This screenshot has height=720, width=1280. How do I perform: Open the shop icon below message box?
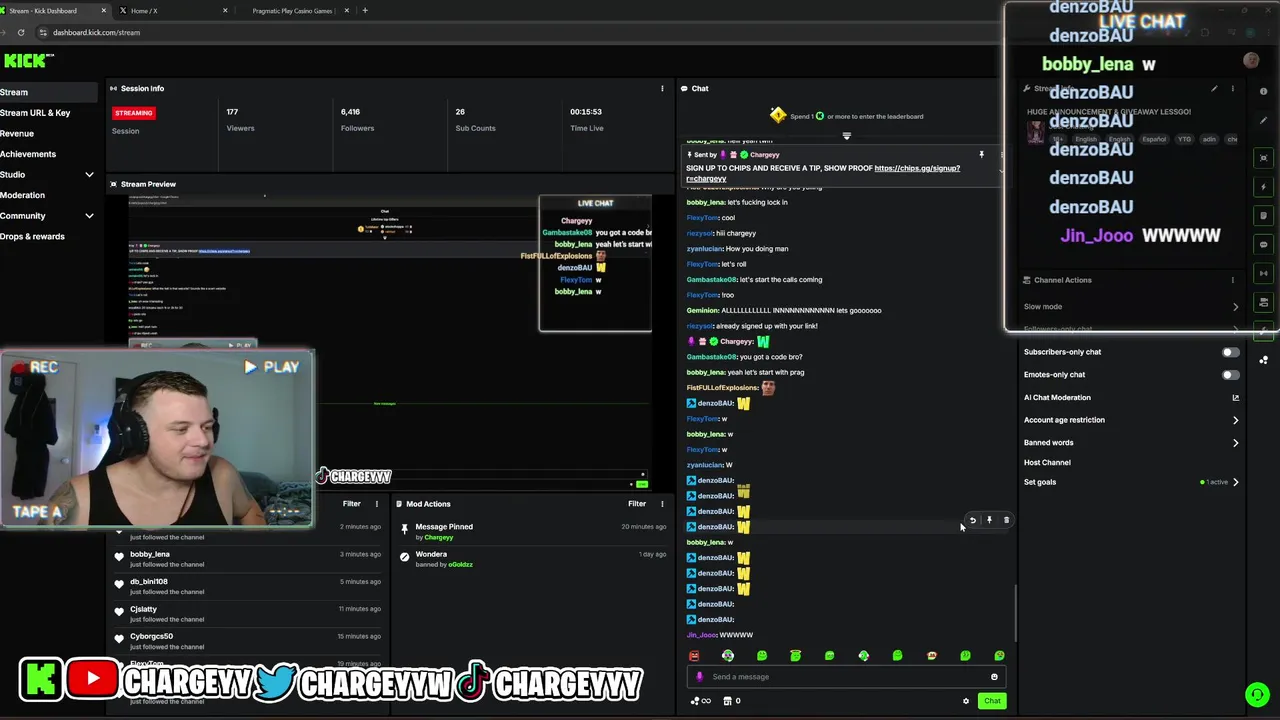[x=728, y=701]
